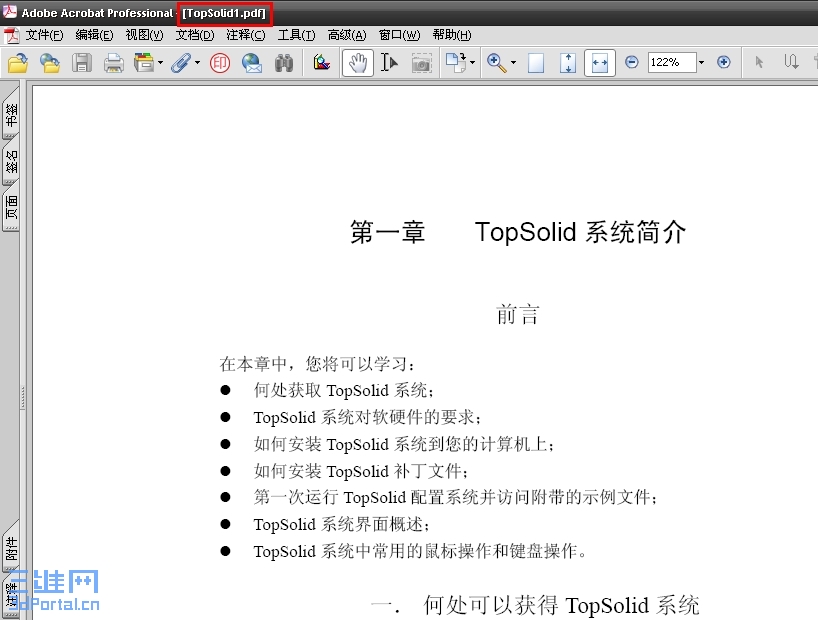Open the 注释(C) menu
Screen dimensions: 818x620
246,35
